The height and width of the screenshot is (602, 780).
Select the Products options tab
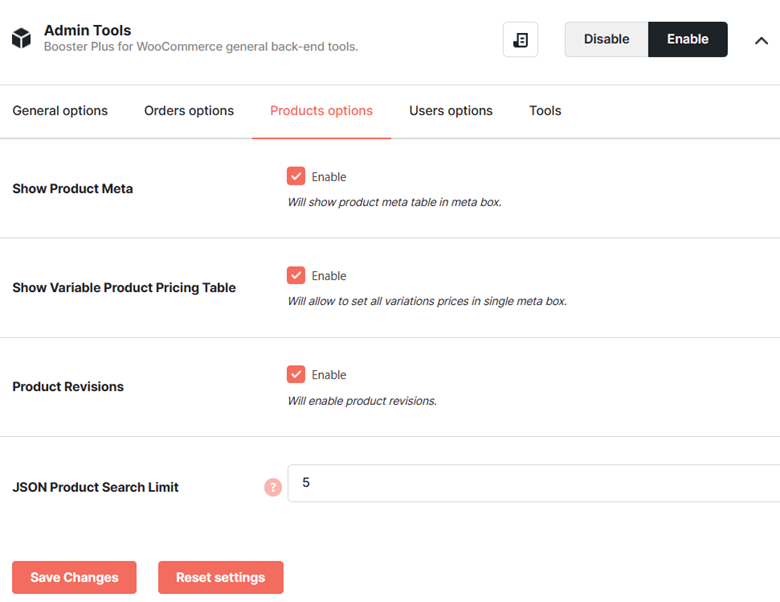321,110
